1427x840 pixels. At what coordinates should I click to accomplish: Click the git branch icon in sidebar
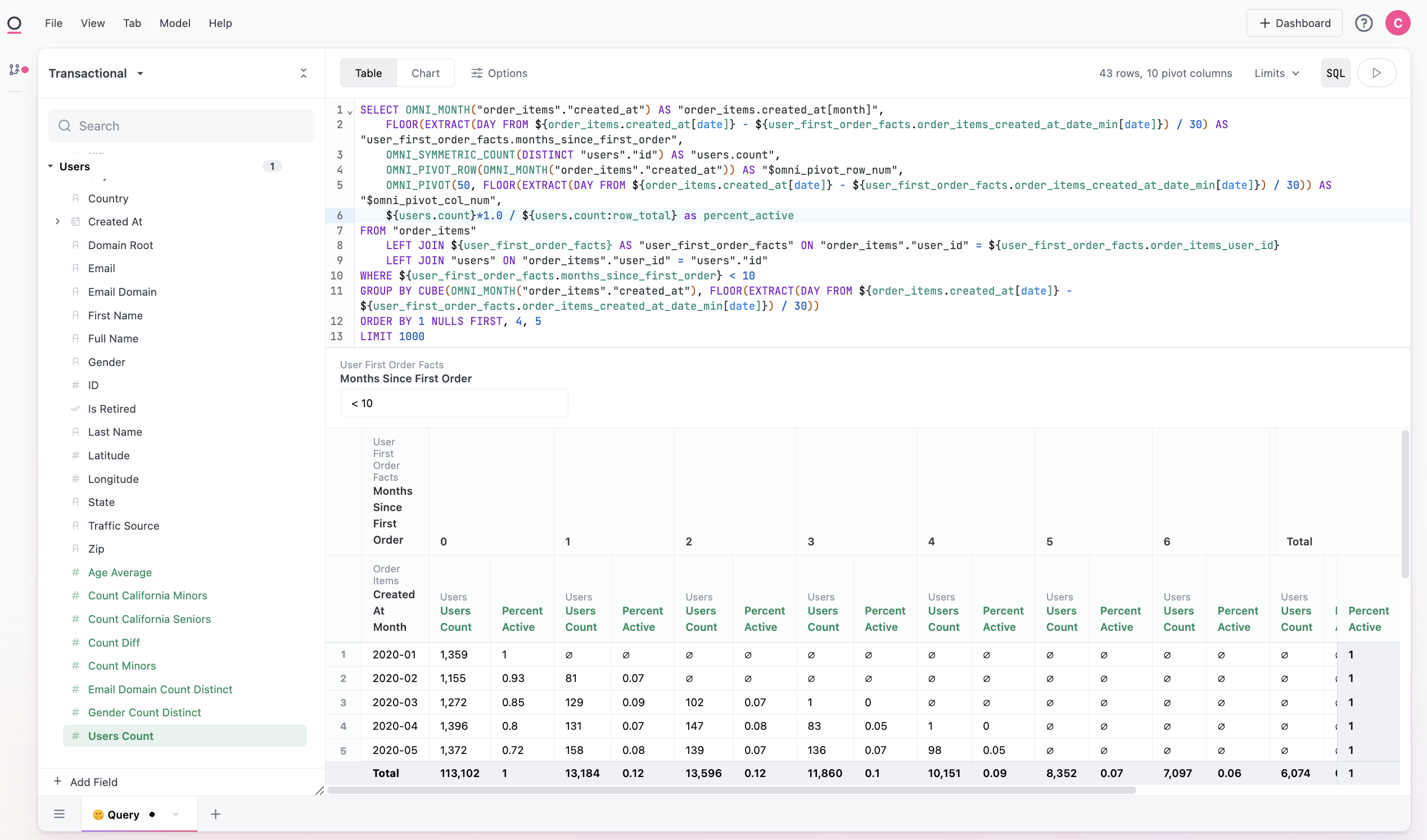pyautogui.click(x=15, y=70)
